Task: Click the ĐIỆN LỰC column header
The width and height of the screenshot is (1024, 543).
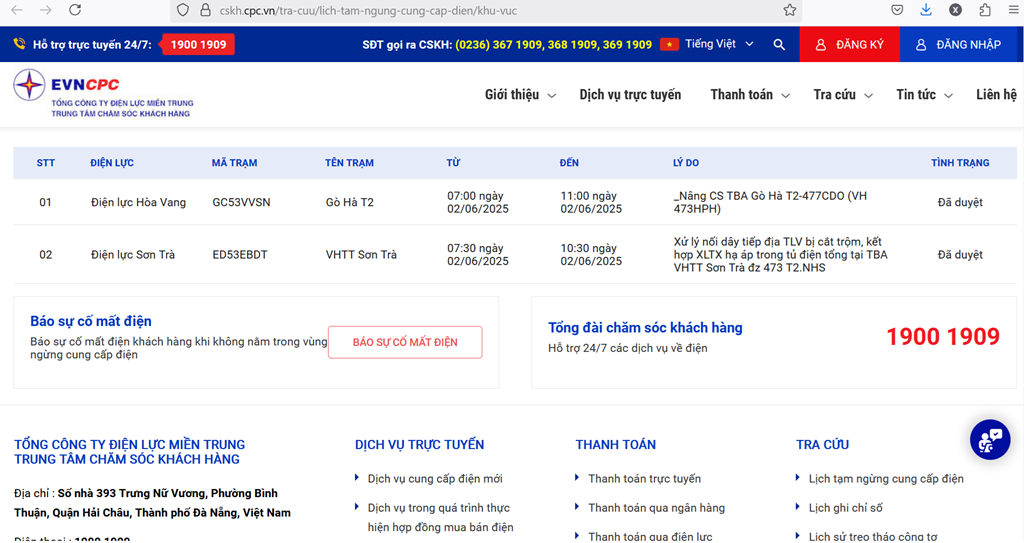Action: [112, 163]
